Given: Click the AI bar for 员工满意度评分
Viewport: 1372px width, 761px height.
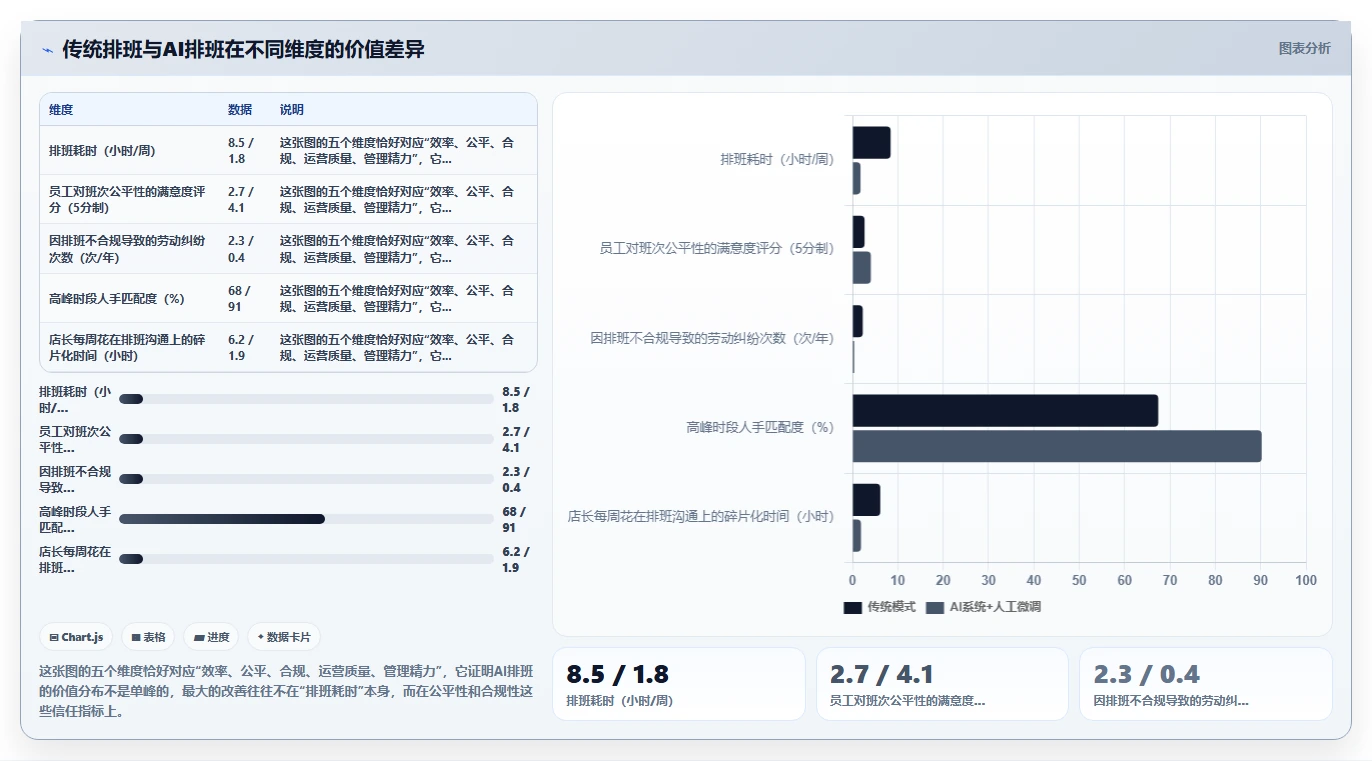Looking at the screenshot, I should pos(861,268).
